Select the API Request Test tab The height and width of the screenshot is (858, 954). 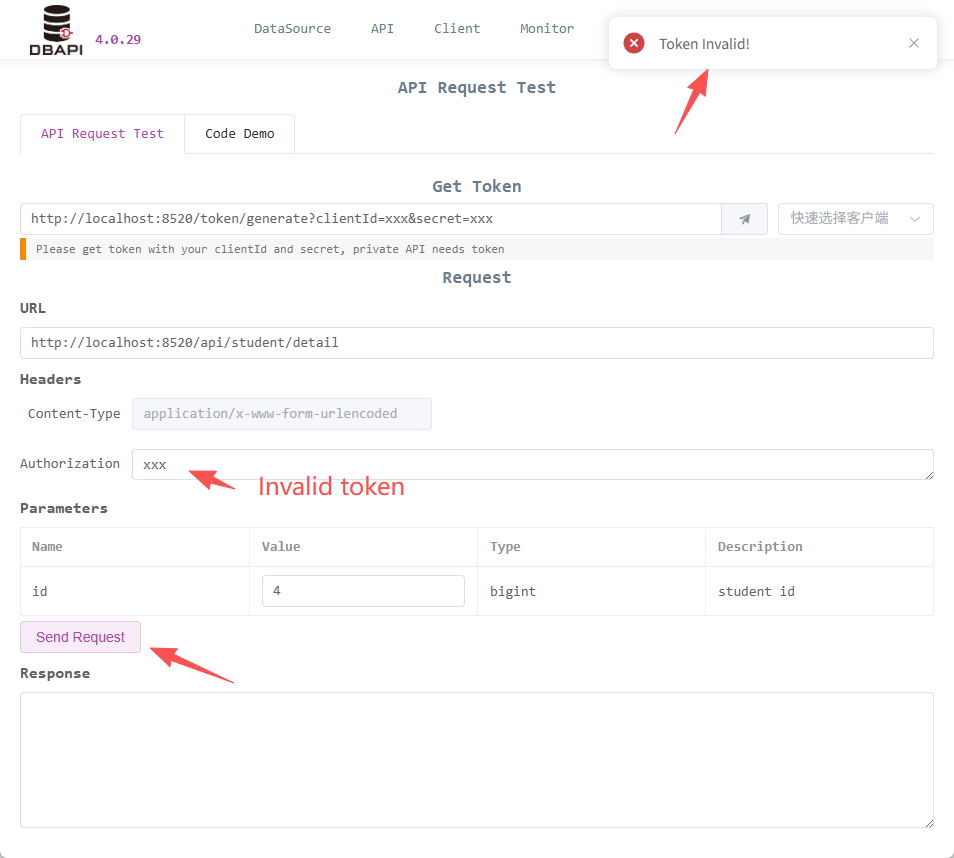102,134
